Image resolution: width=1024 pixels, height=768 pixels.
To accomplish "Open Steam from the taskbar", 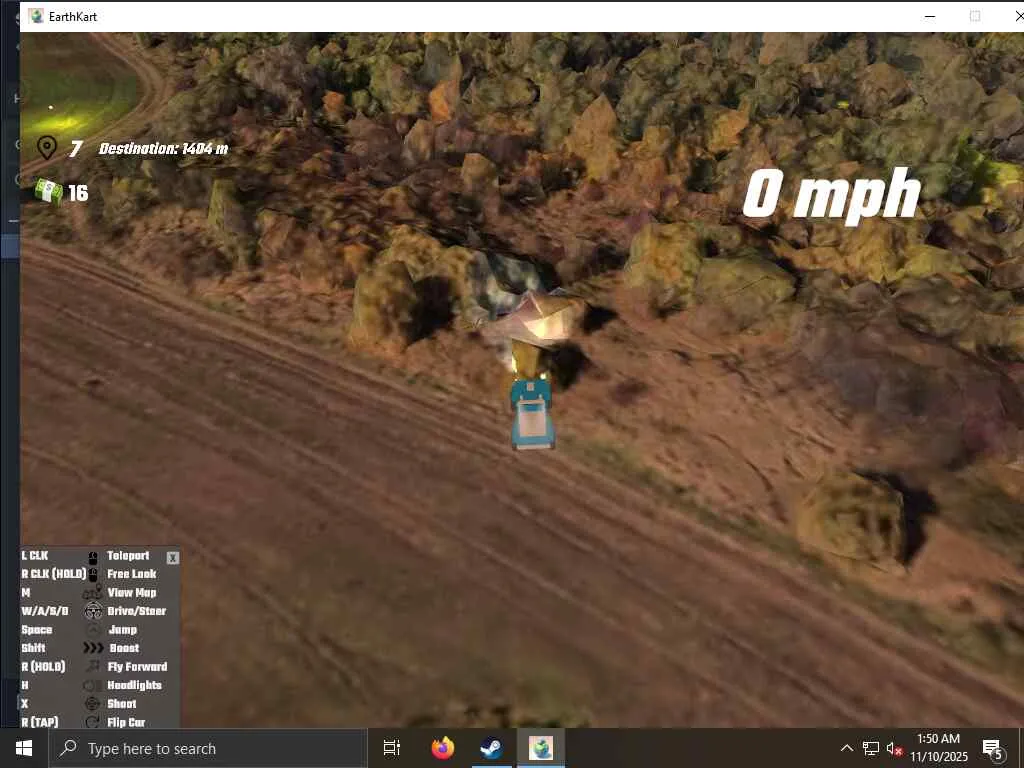I will [491, 748].
